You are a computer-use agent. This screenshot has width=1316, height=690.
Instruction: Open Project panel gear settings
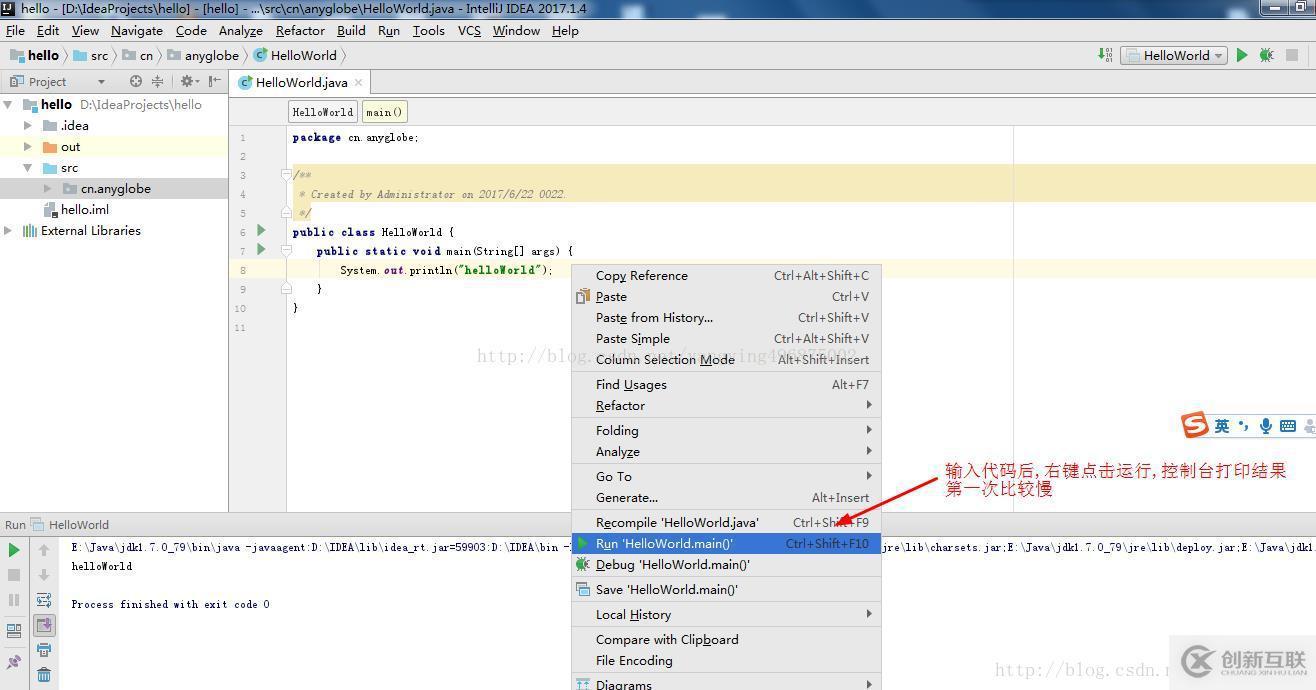click(x=188, y=81)
